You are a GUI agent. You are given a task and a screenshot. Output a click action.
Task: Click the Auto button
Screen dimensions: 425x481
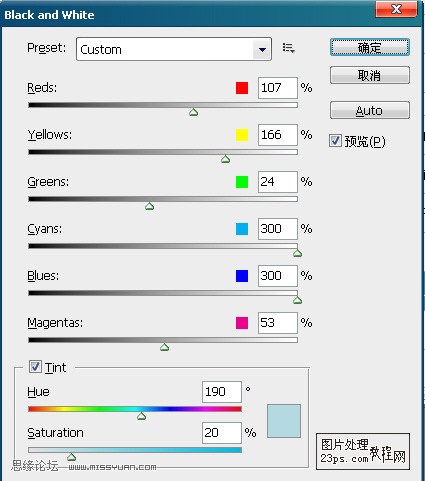click(x=370, y=110)
